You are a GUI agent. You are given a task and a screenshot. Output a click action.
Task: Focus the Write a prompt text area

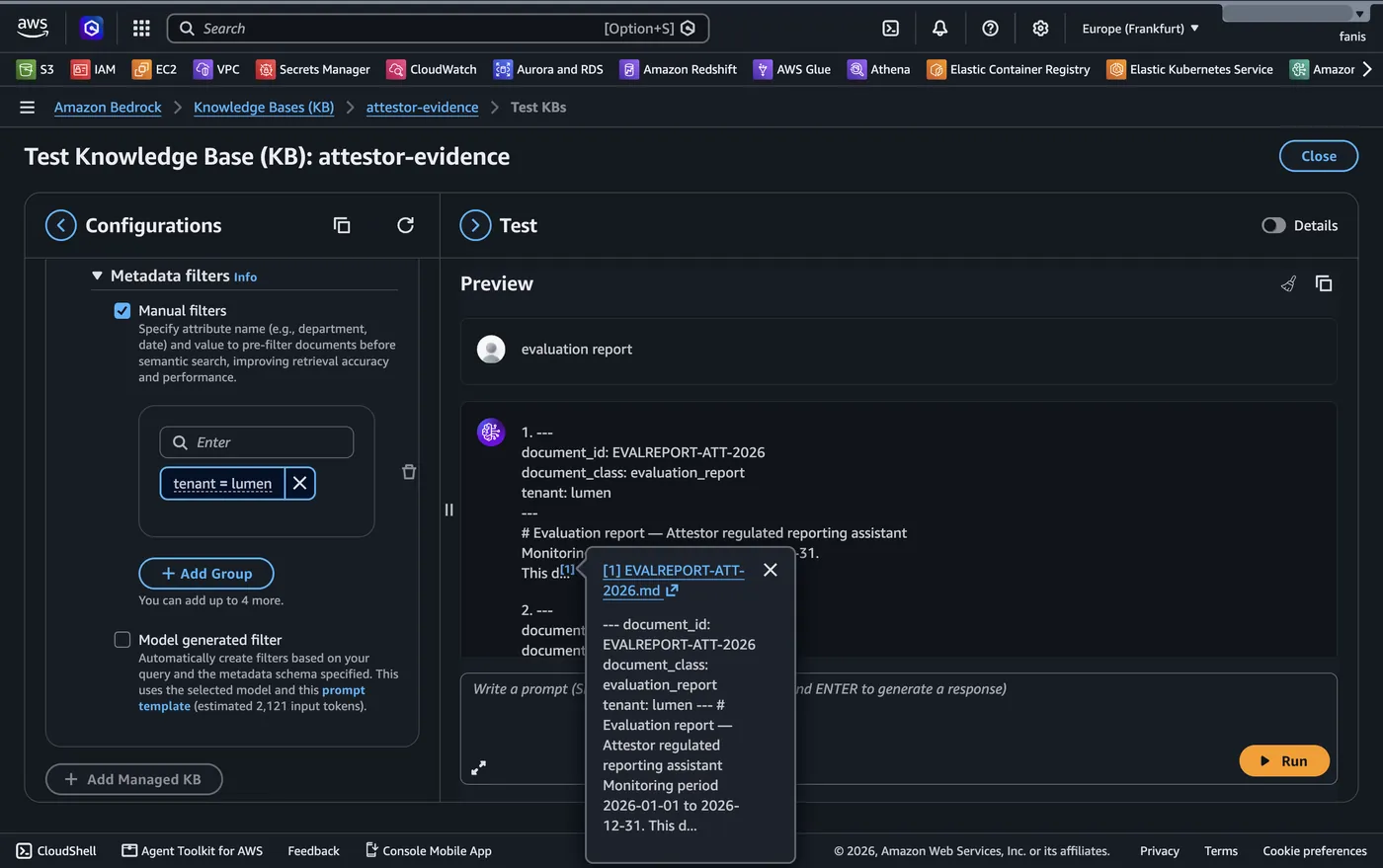coord(899,728)
